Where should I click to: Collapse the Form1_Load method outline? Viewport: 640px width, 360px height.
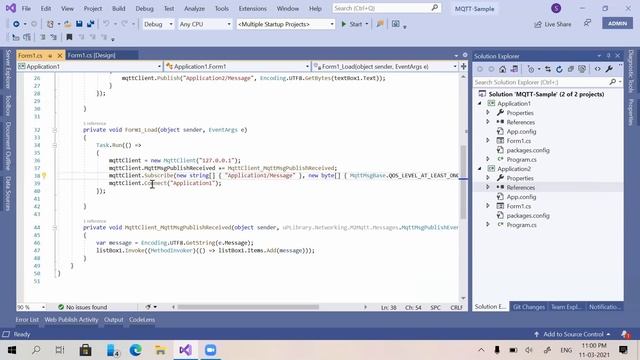[54, 130]
